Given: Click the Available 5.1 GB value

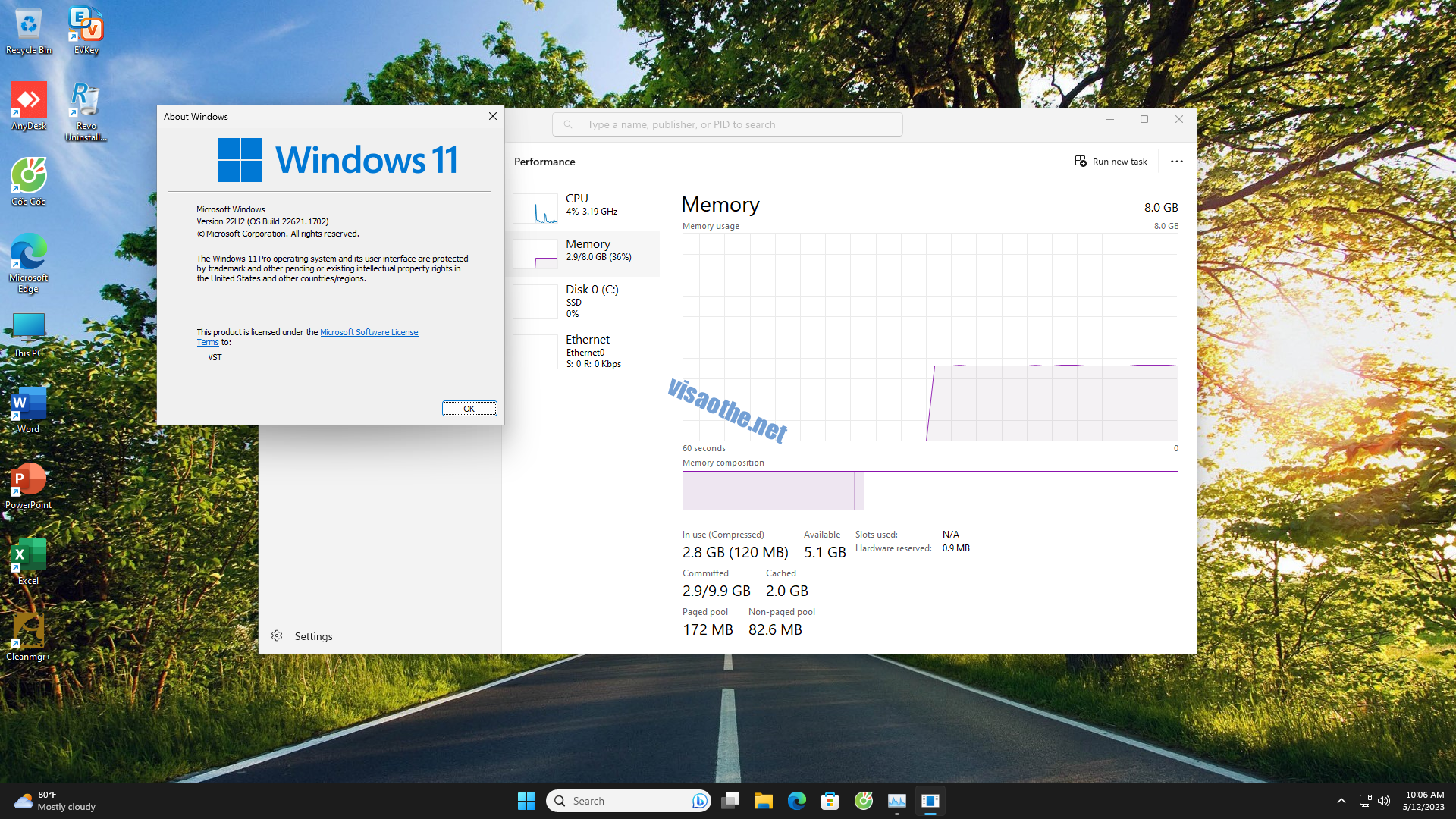Looking at the screenshot, I should point(825,553).
